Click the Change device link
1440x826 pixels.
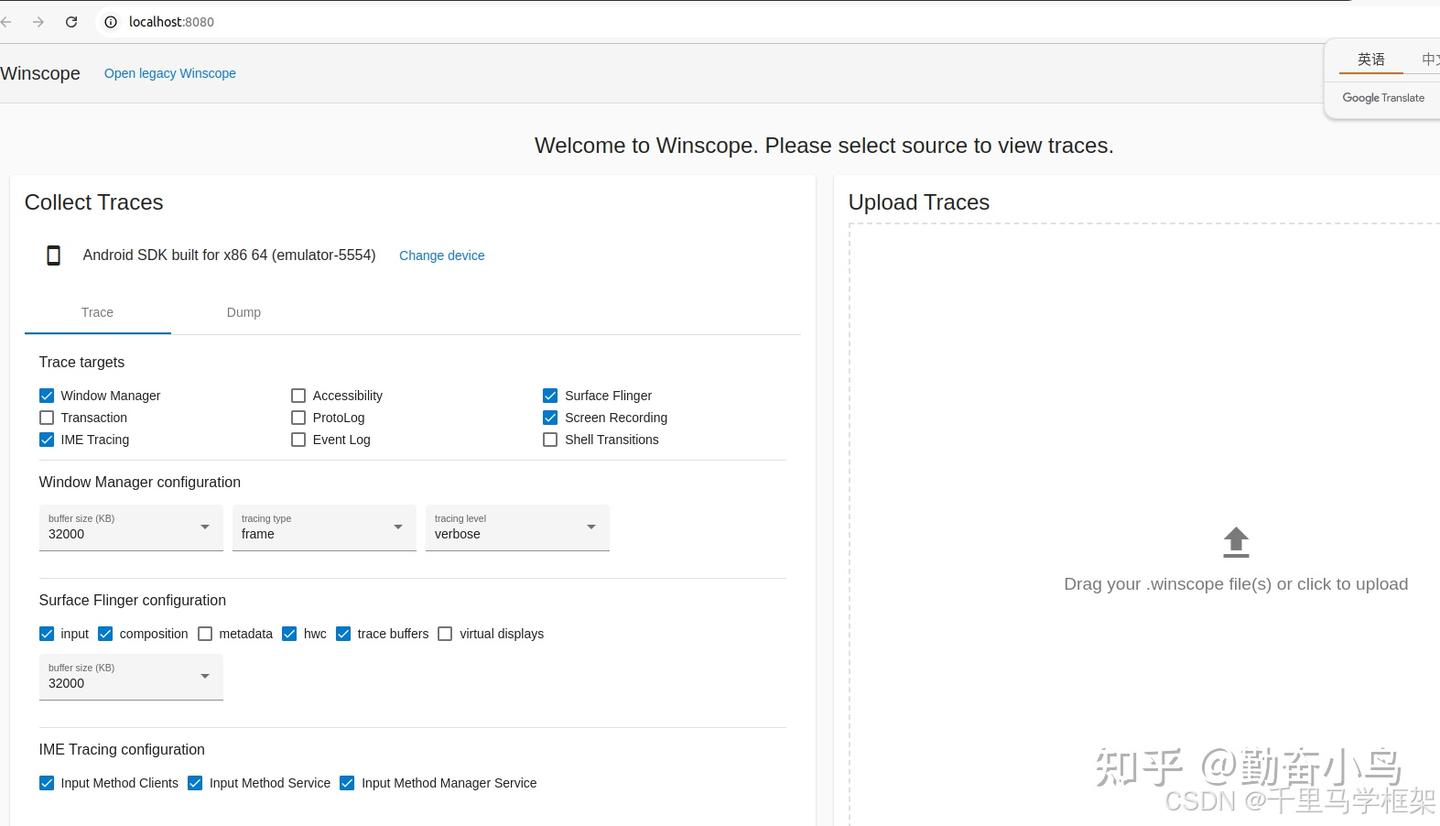(442, 256)
